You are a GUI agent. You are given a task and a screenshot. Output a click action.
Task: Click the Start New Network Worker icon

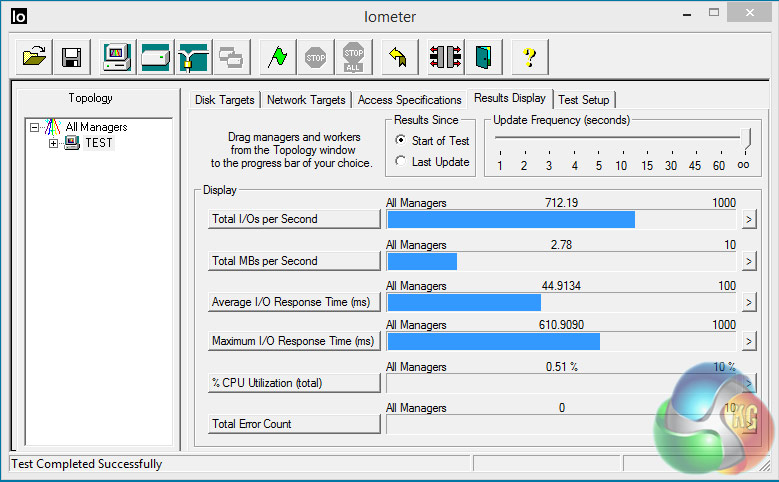coord(192,57)
